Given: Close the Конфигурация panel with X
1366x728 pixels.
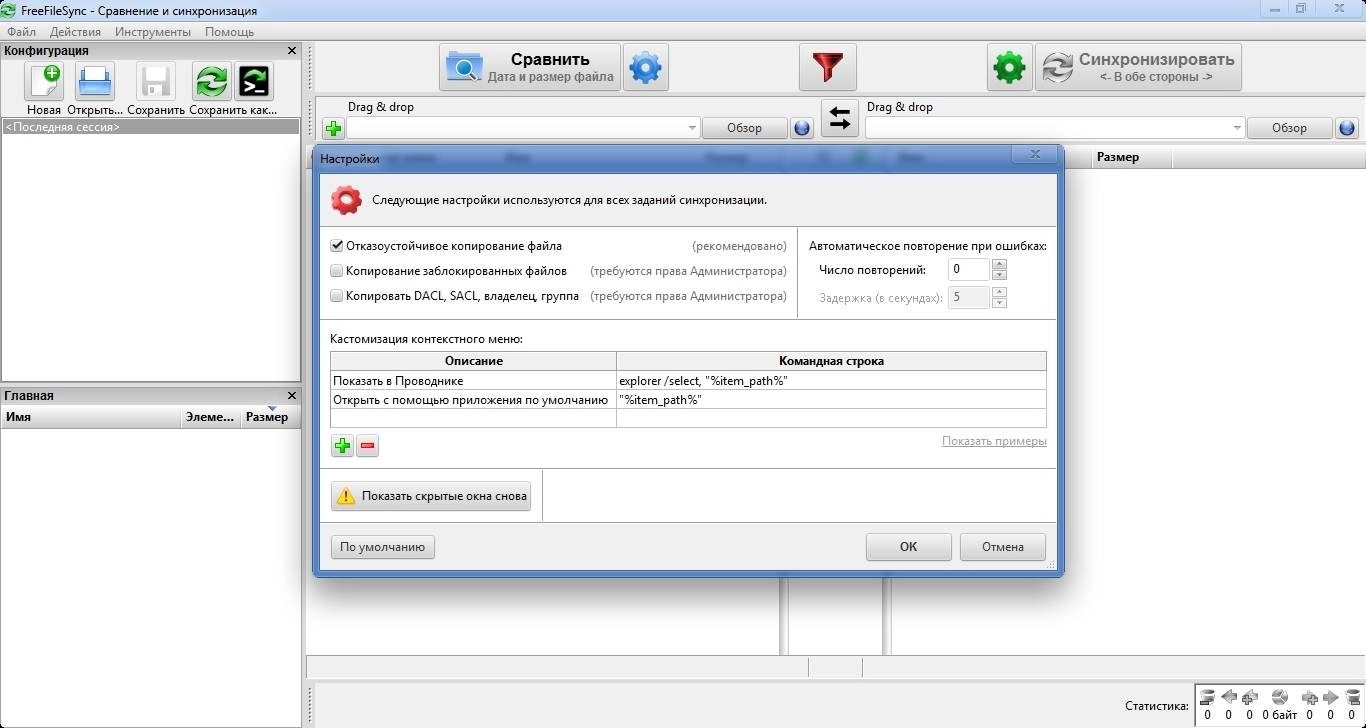Looking at the screenshot, I should click(x=292, y=50).
